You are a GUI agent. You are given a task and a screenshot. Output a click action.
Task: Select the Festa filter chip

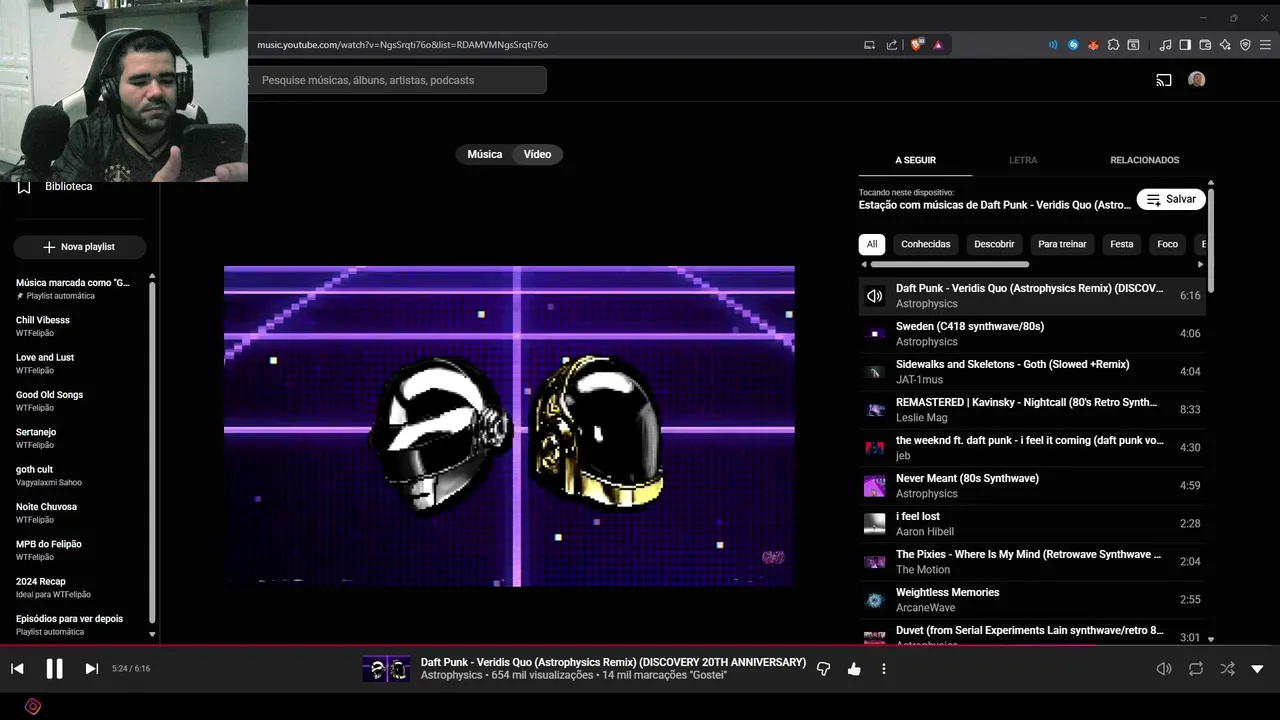pos(1122,244)
